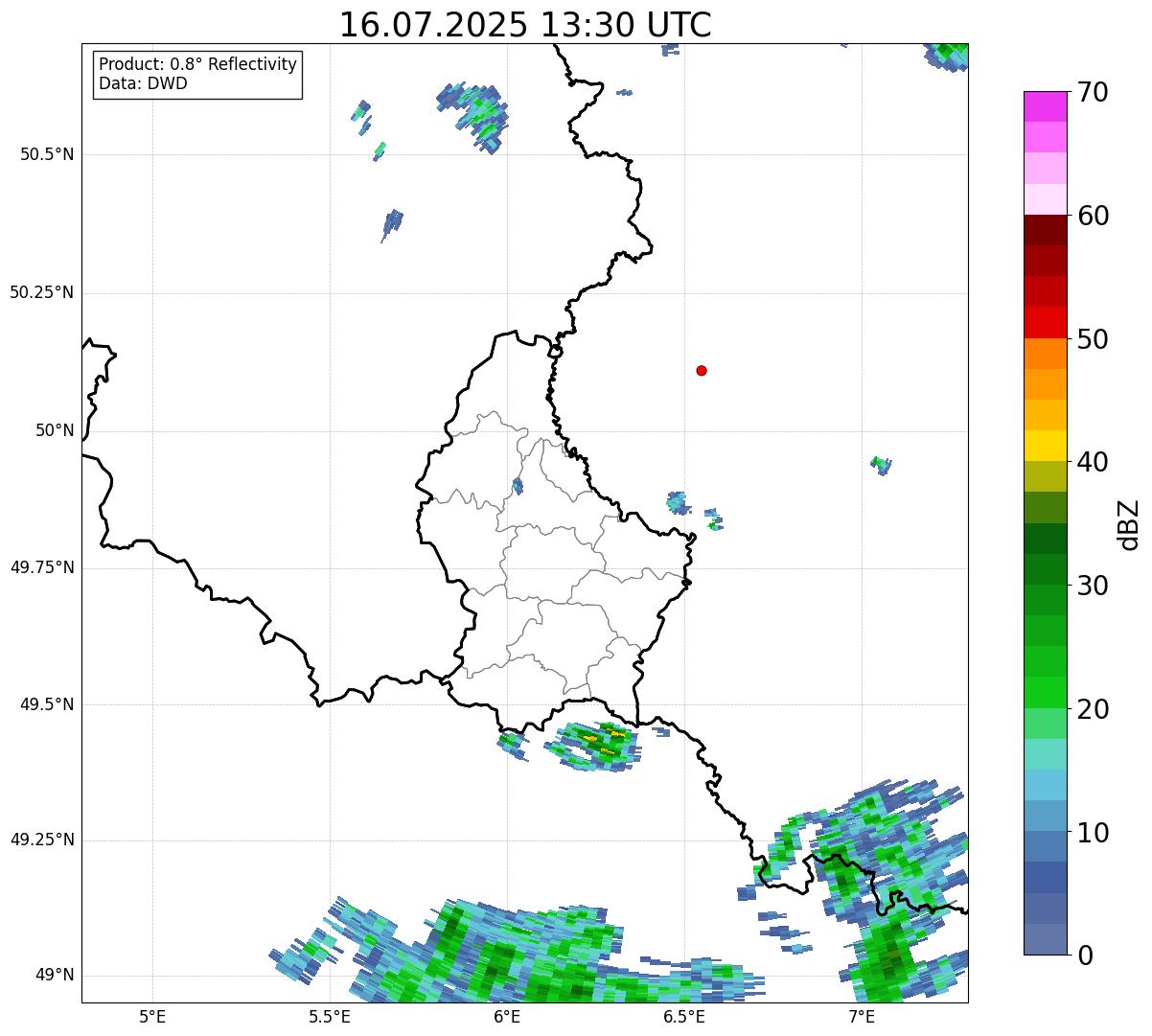1152x1036 pixels.
Task: Click the 49.5°N latitude label
Action: (x=47, y=704)
